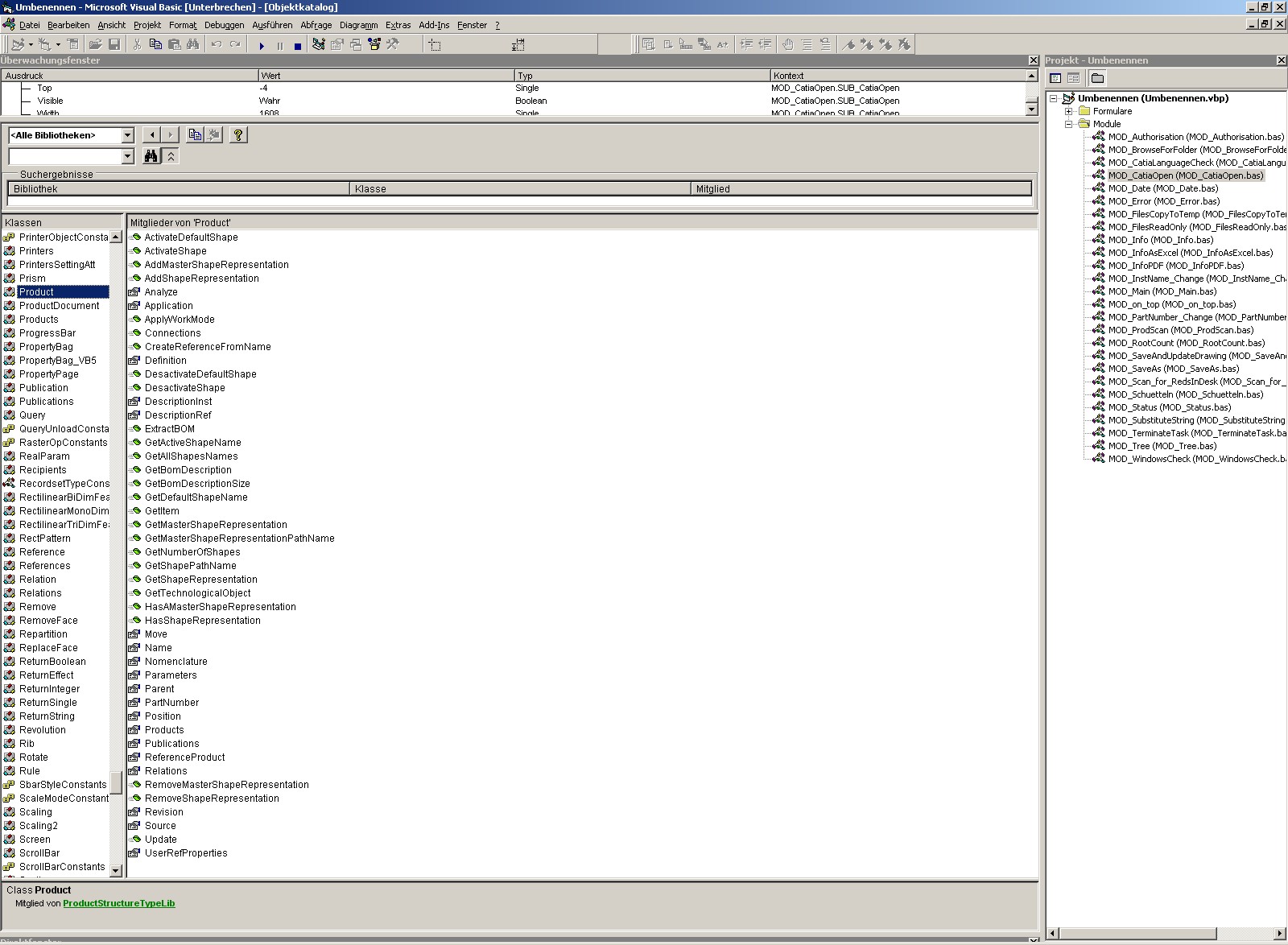Select PartNumber member of Product

pos(171,703)
